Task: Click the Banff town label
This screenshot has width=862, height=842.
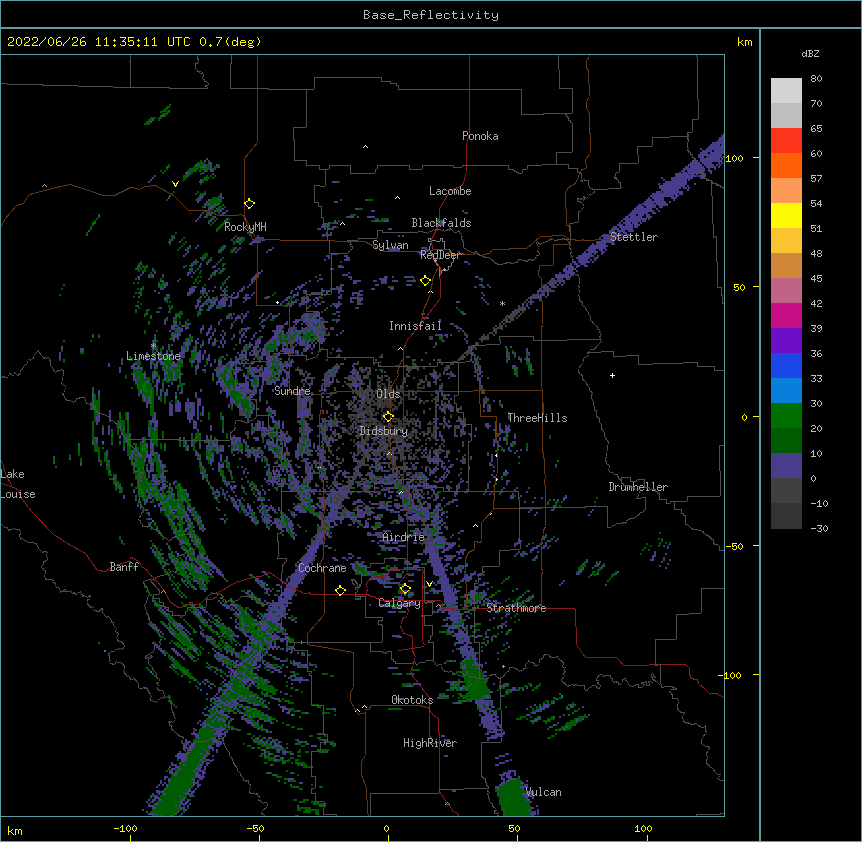Action: [124, 567]
